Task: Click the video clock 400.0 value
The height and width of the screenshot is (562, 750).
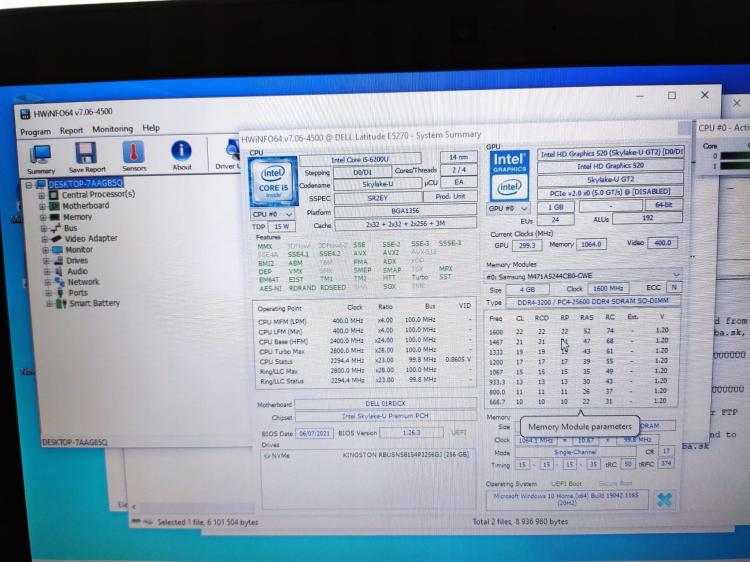Action: [662, 243]
